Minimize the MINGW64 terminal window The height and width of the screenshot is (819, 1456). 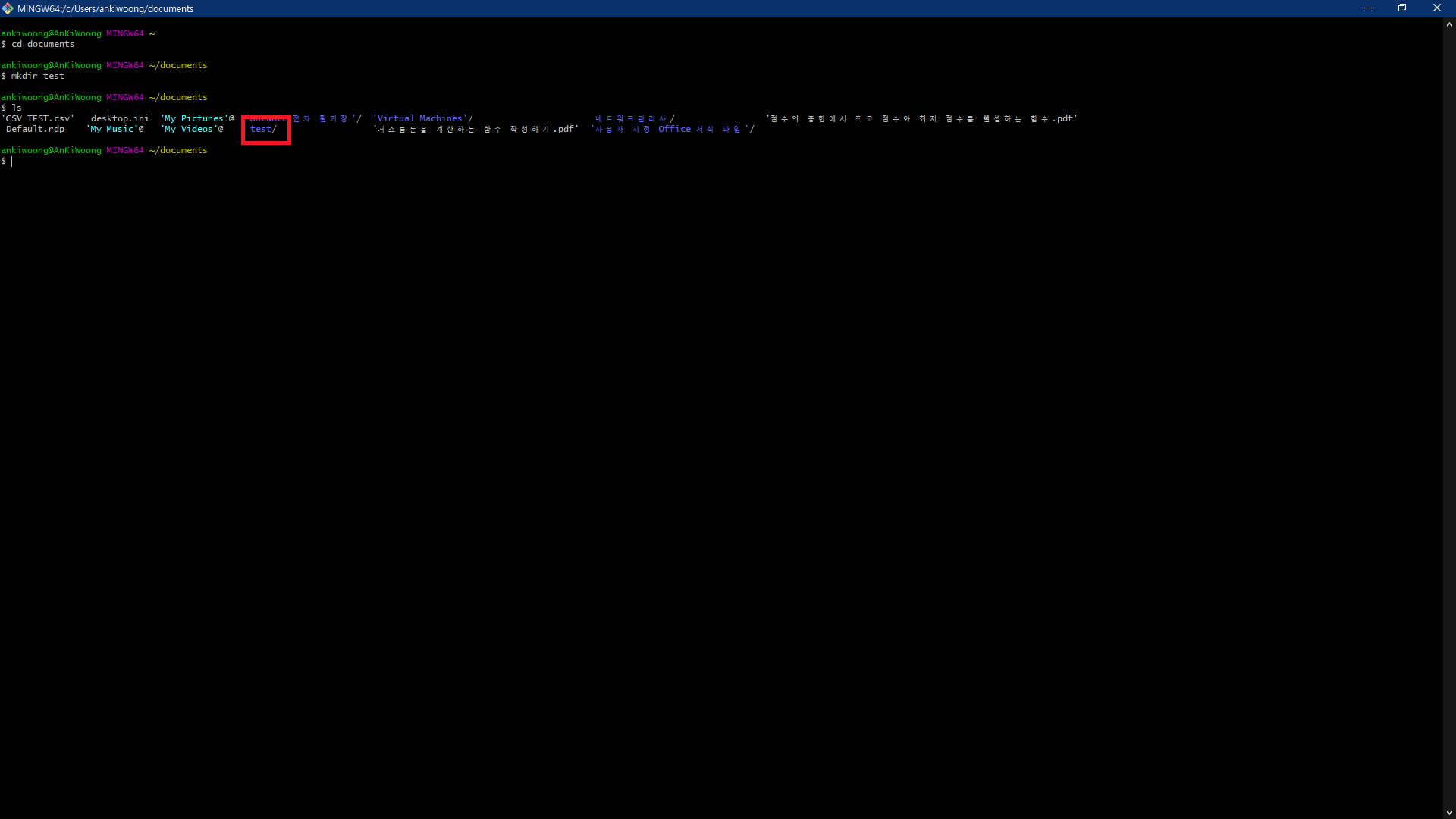point(1368,8)
